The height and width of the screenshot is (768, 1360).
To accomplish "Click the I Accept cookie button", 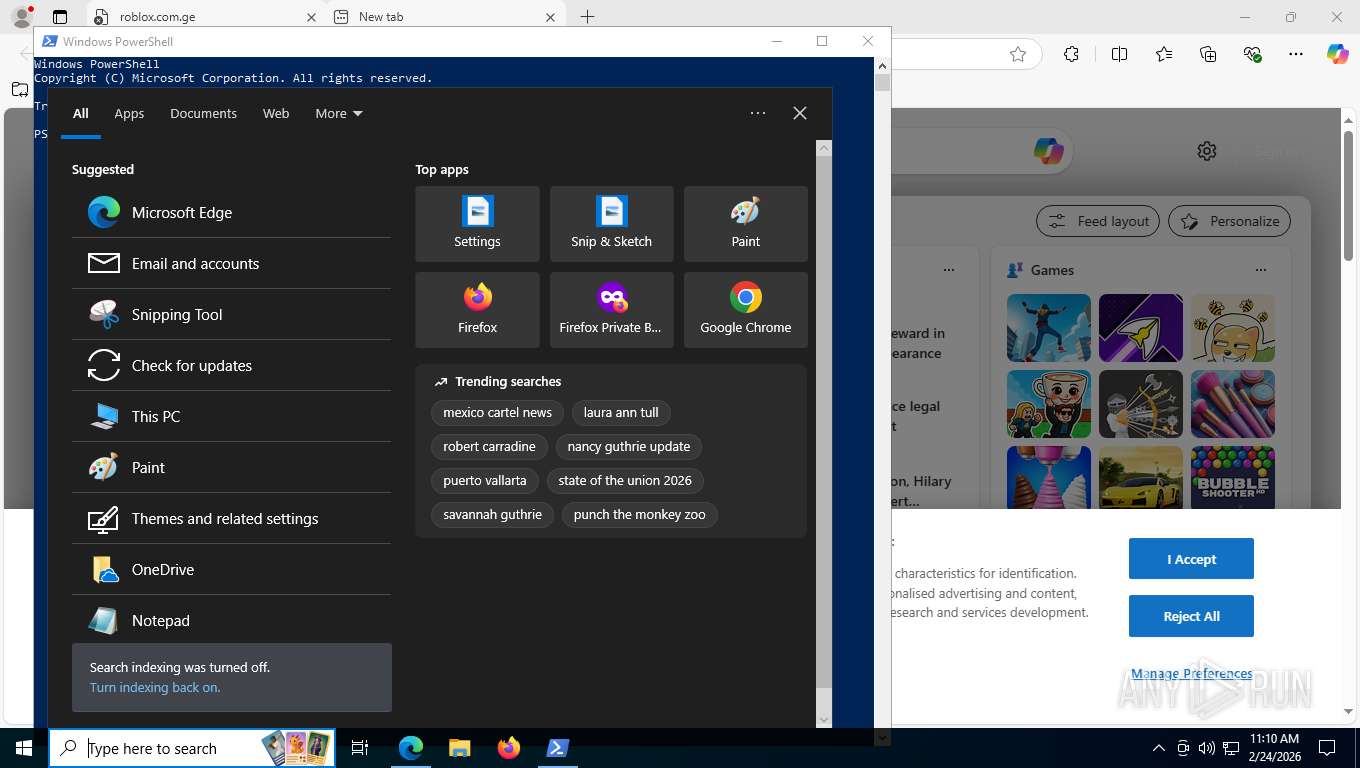I will 1191,559.
